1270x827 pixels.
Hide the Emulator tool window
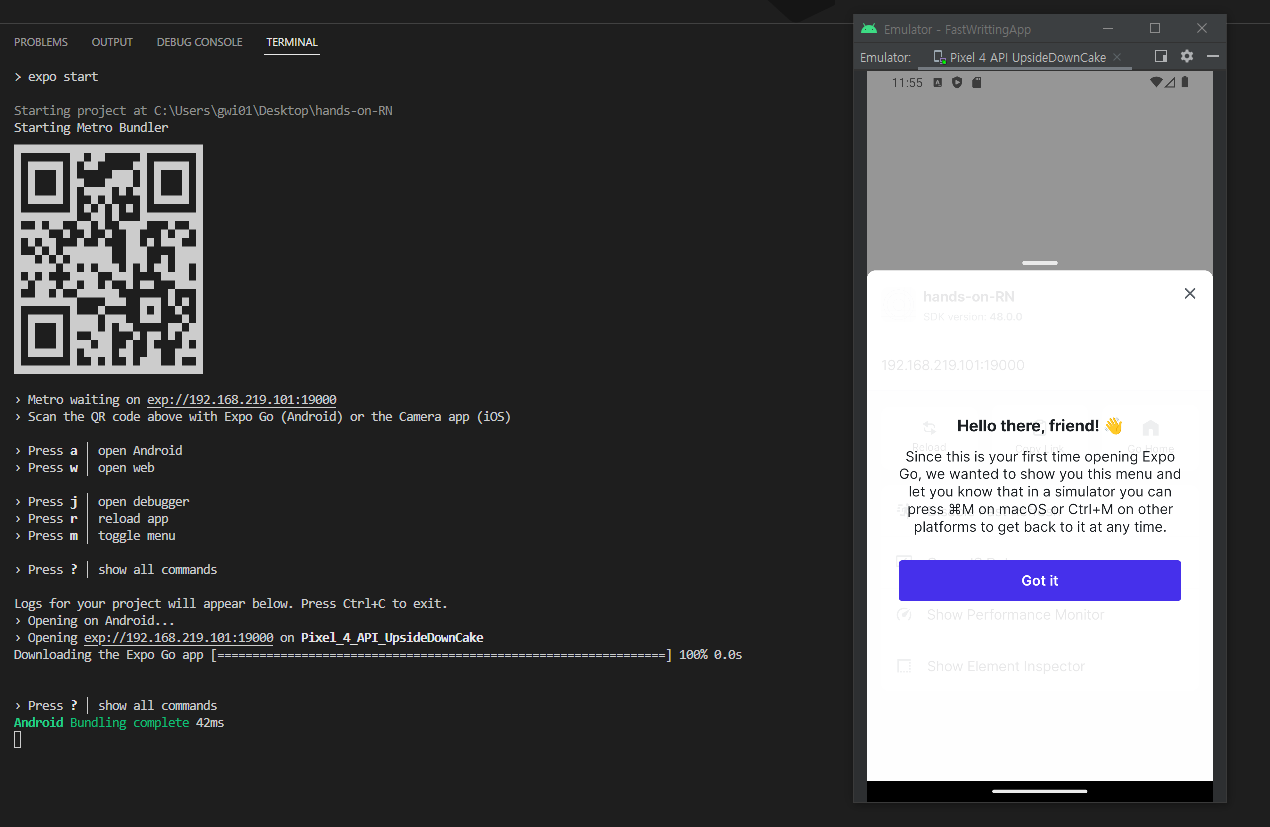coord(1213,57)
